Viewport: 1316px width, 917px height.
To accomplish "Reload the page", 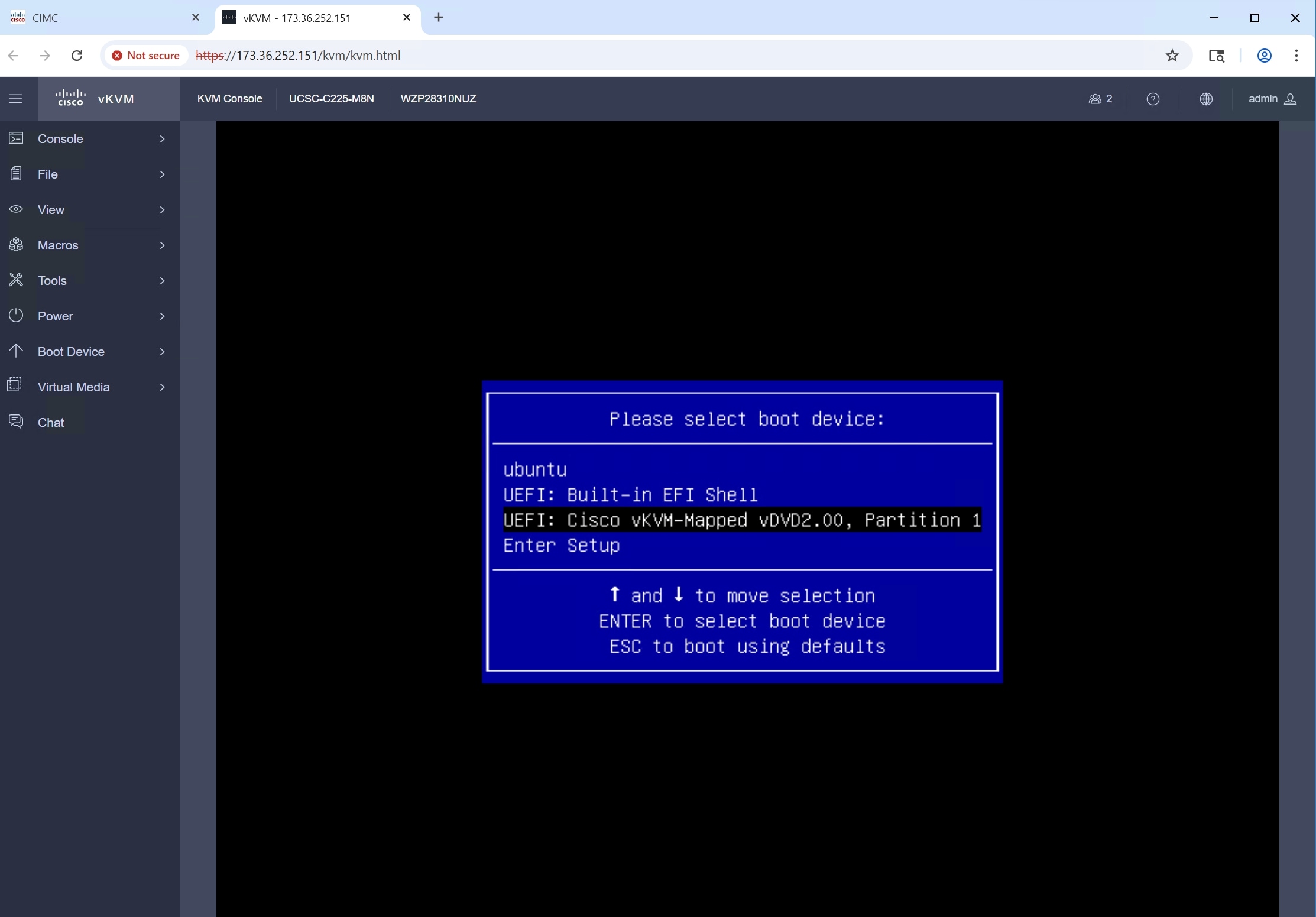I will click(x=77, y=56).
